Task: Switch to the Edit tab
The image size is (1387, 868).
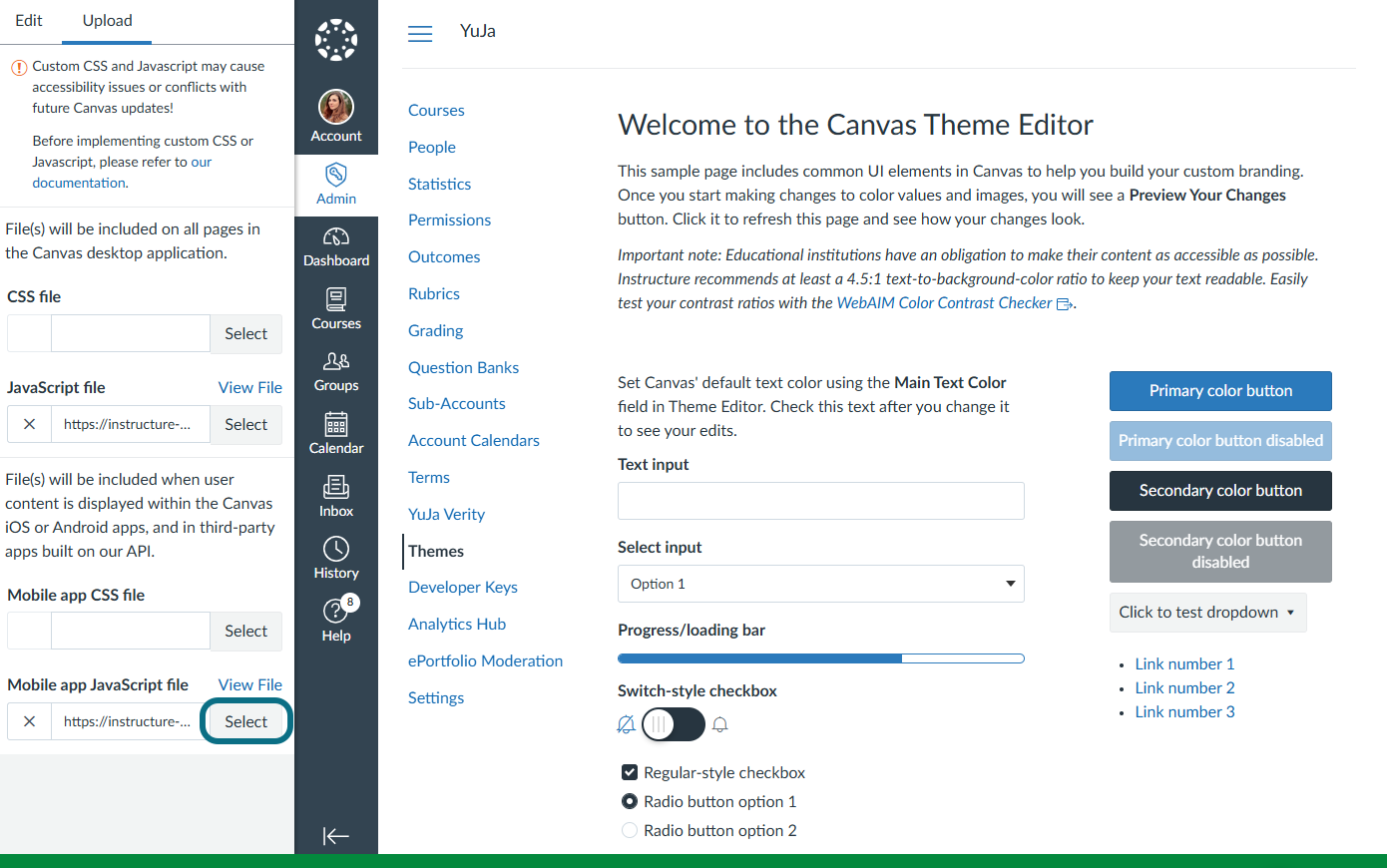Action: [x=29, y=21]
